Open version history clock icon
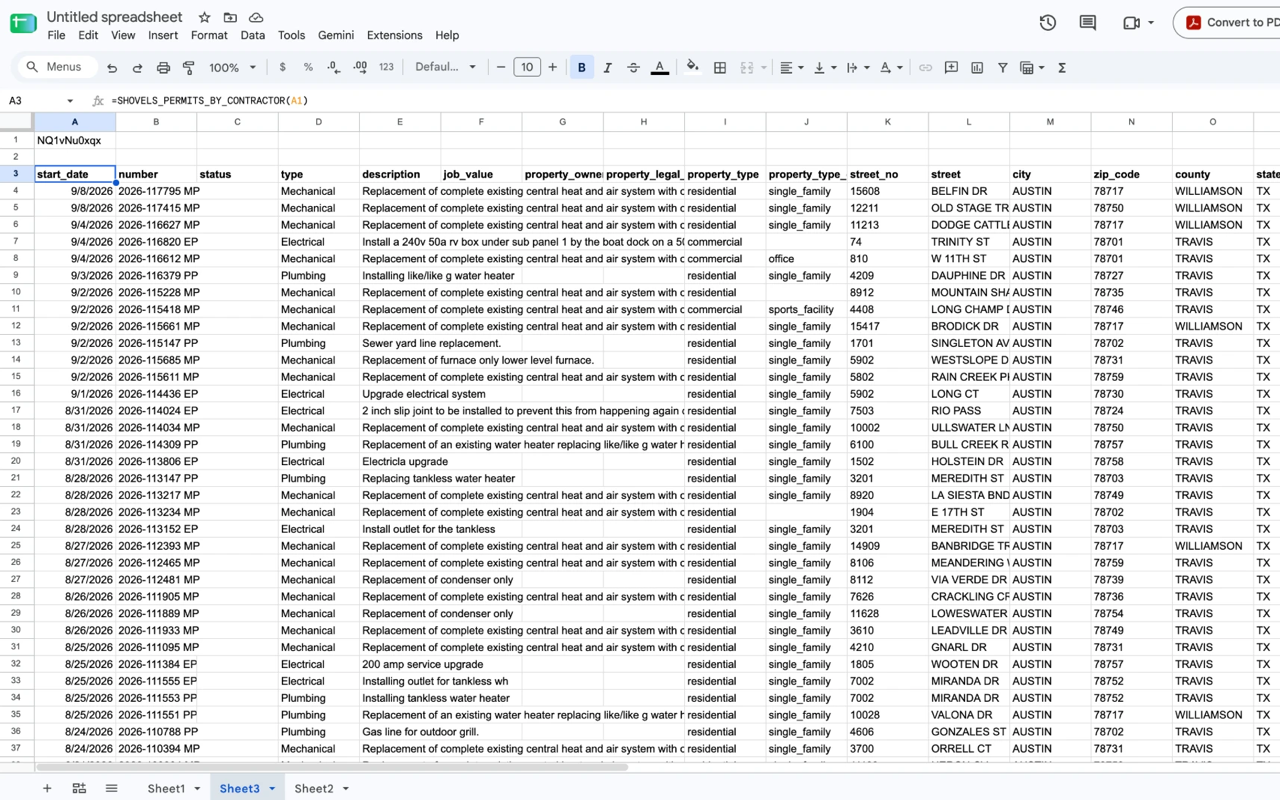This screenshot has height=800, width=1280. tap(1047, 23)
